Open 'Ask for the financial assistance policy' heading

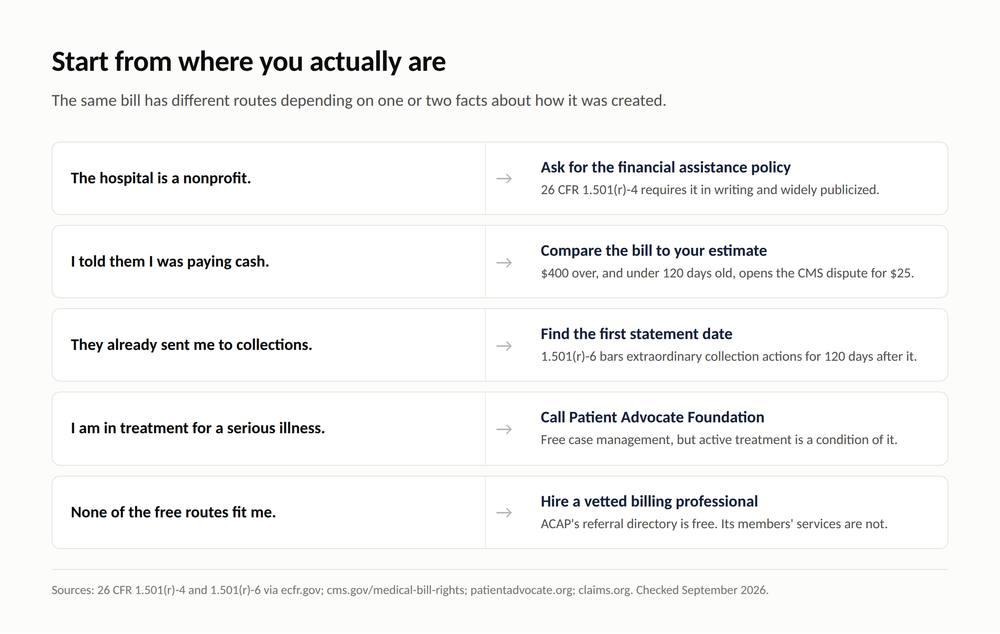tap(665, 167)
